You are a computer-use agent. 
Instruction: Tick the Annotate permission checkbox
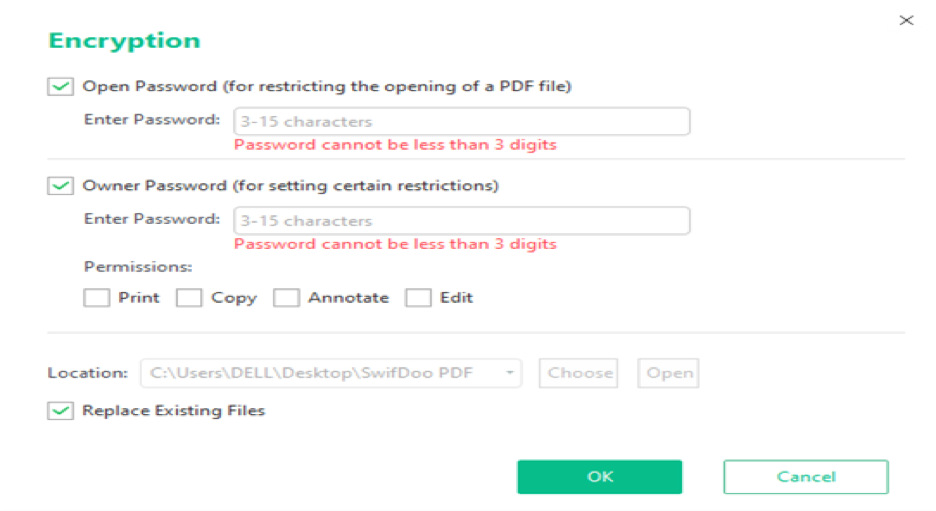287,298
